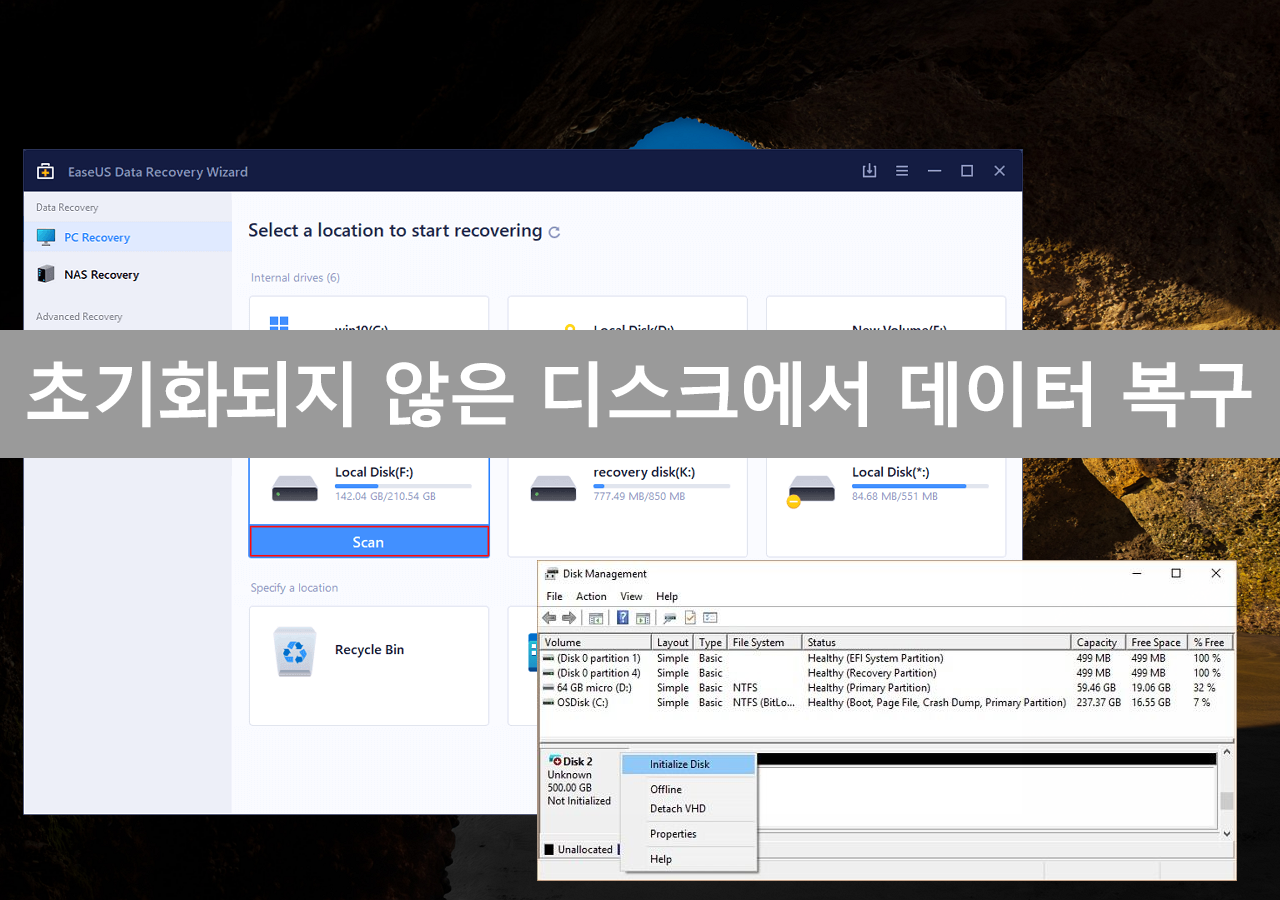Open the View menu in Disk Management
The height and width of the screenshot is (900, 1280).
tap(631, 596)
